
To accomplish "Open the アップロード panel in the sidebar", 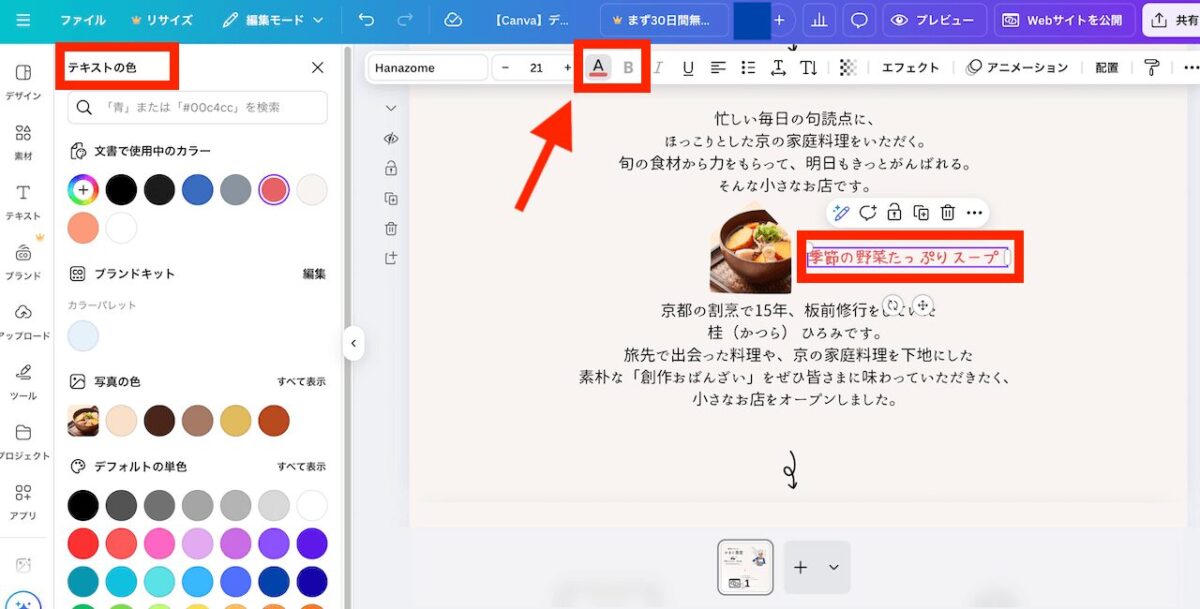I will [x=23, y=320].
